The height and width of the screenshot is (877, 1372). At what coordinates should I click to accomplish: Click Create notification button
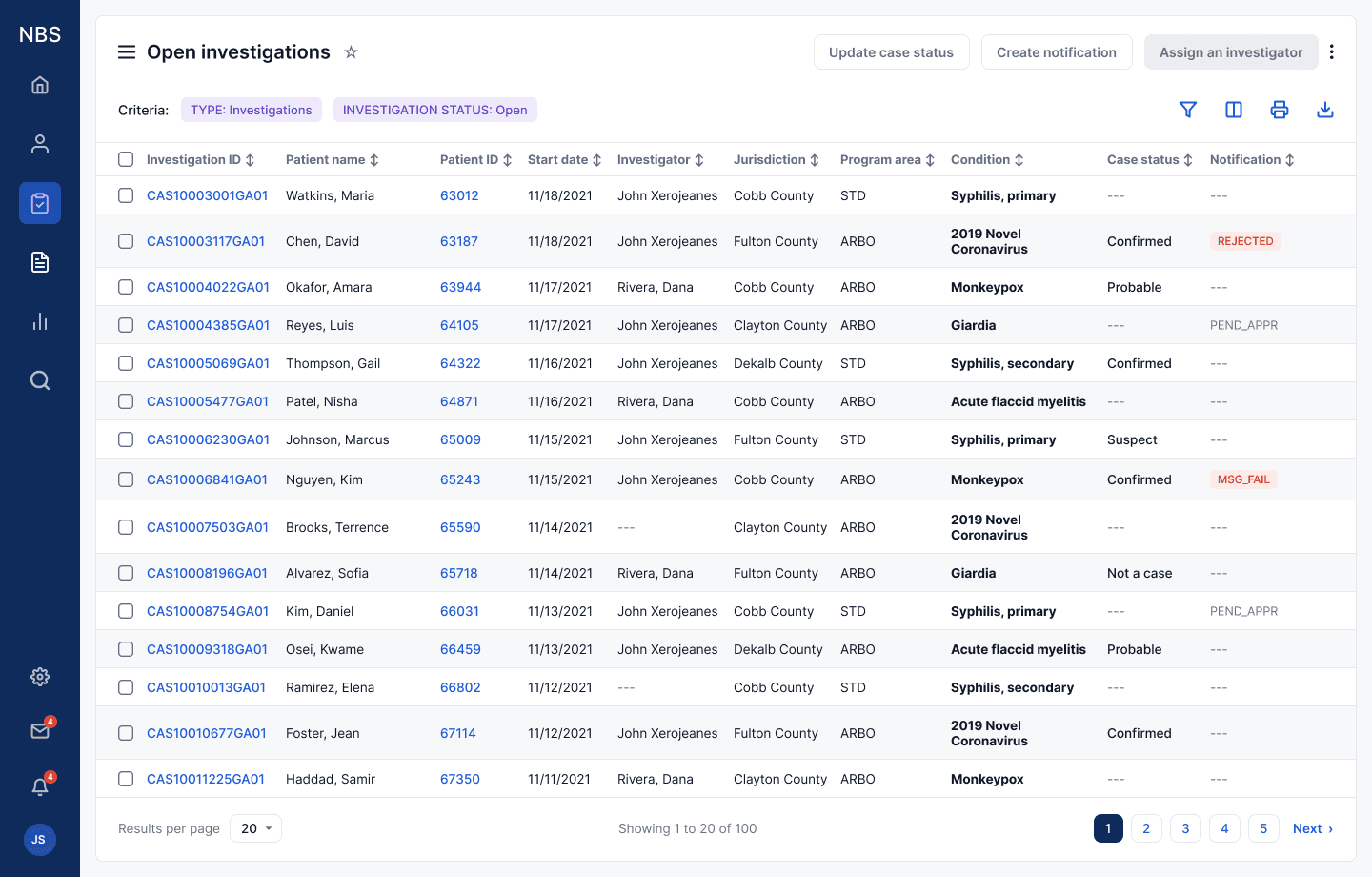1057,52
